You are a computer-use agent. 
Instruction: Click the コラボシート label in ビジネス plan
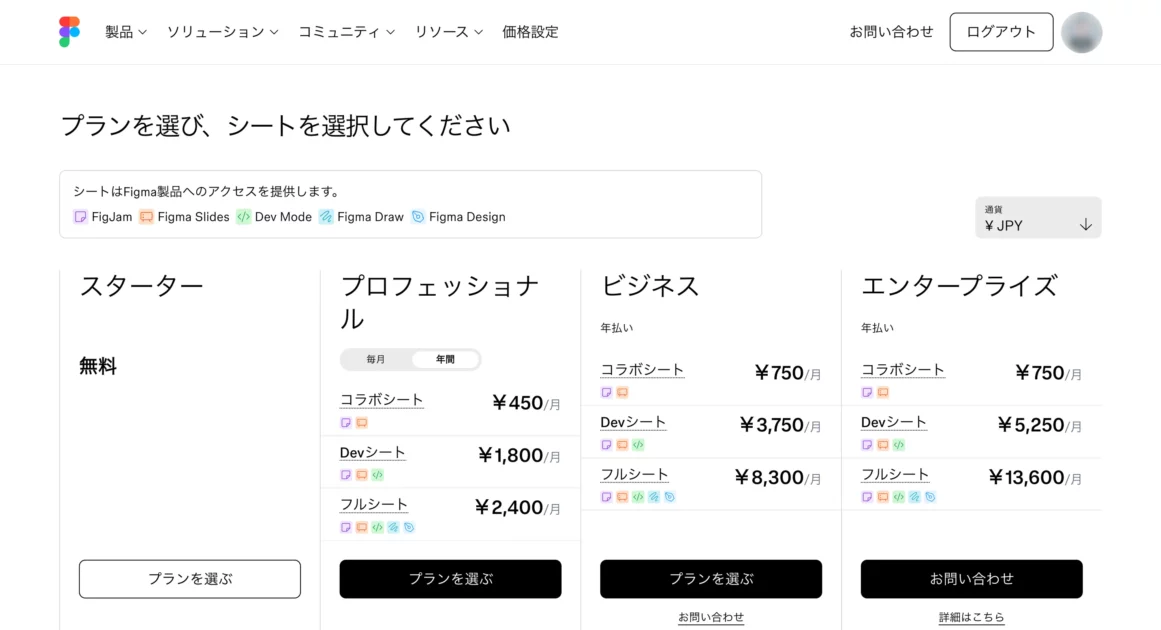(x=642, y=370)
